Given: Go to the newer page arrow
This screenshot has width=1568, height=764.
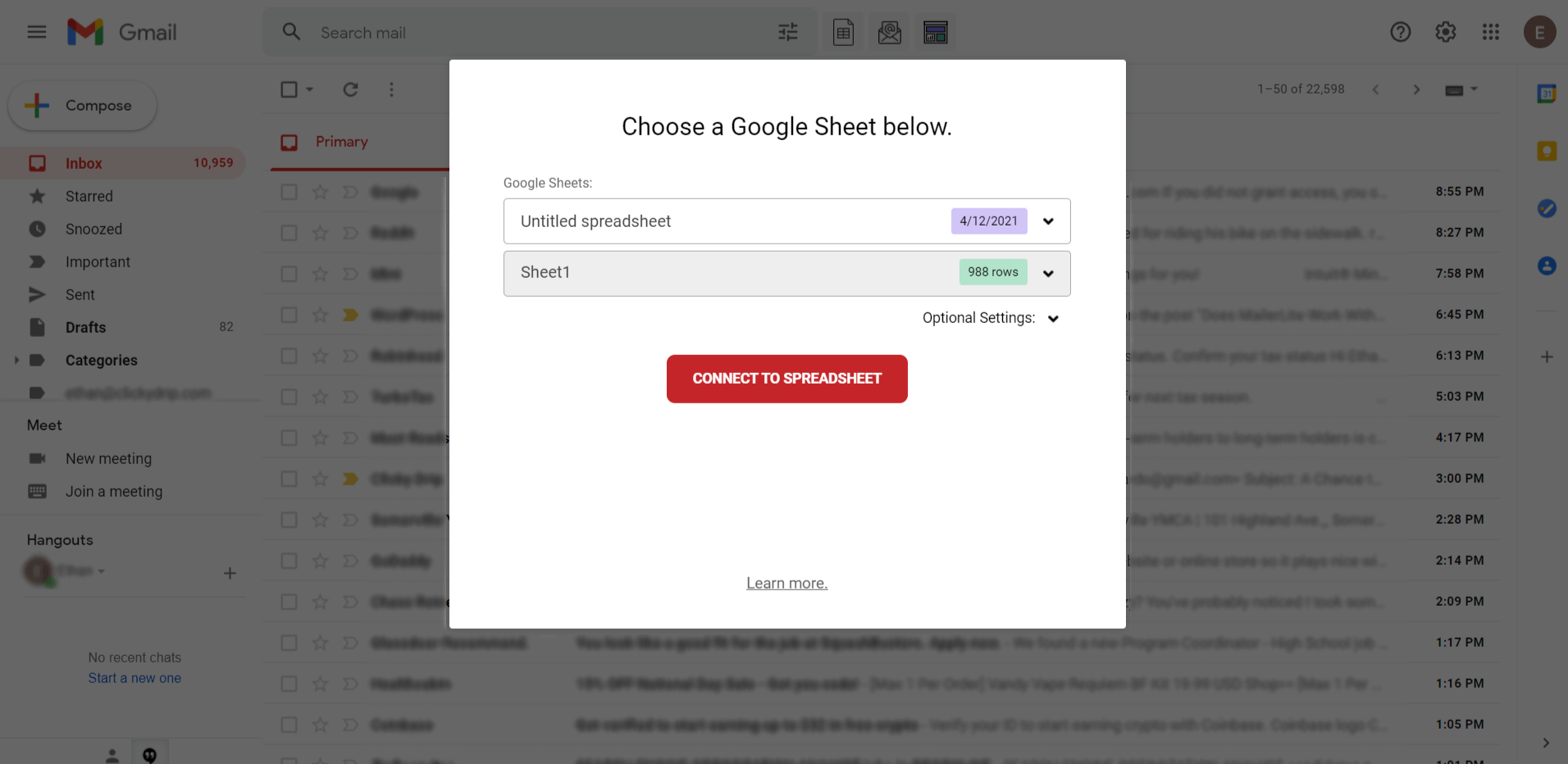Looking at the screenshot, I should click(x=1375, y=89).
